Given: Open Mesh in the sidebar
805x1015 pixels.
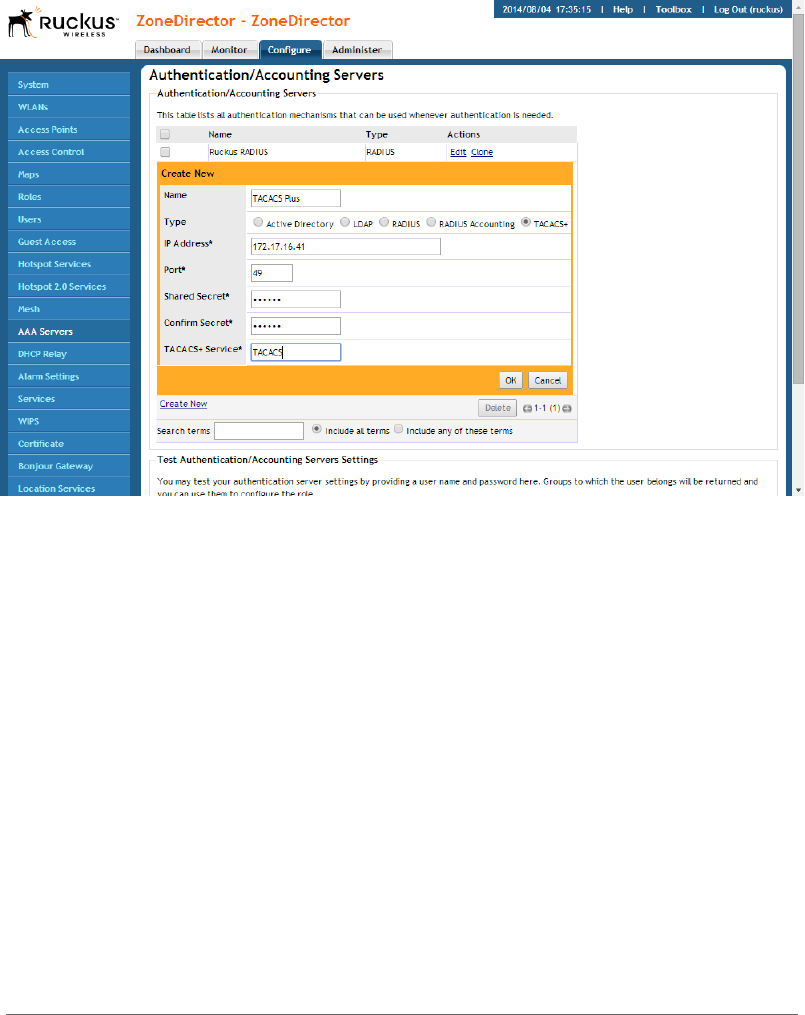Looking at the screenshot, I should click(69, 309).
